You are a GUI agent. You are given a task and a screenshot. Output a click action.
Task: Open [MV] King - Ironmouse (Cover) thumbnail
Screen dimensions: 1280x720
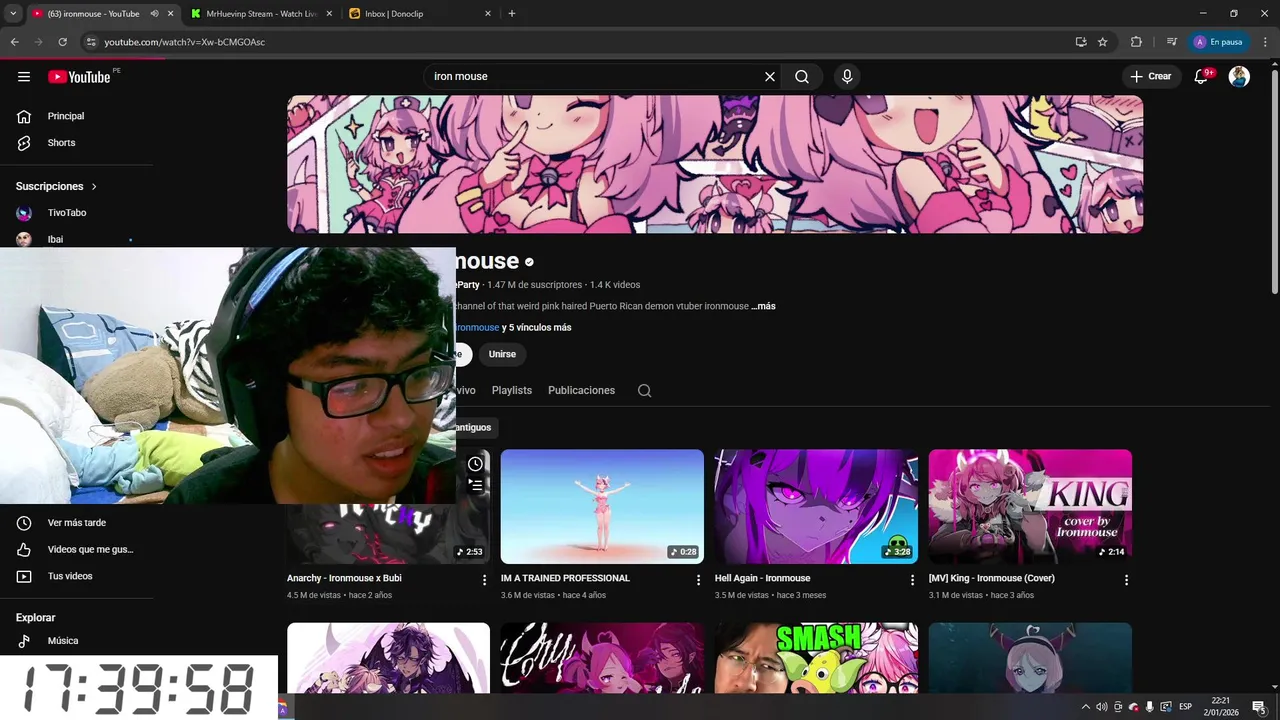1030,506
